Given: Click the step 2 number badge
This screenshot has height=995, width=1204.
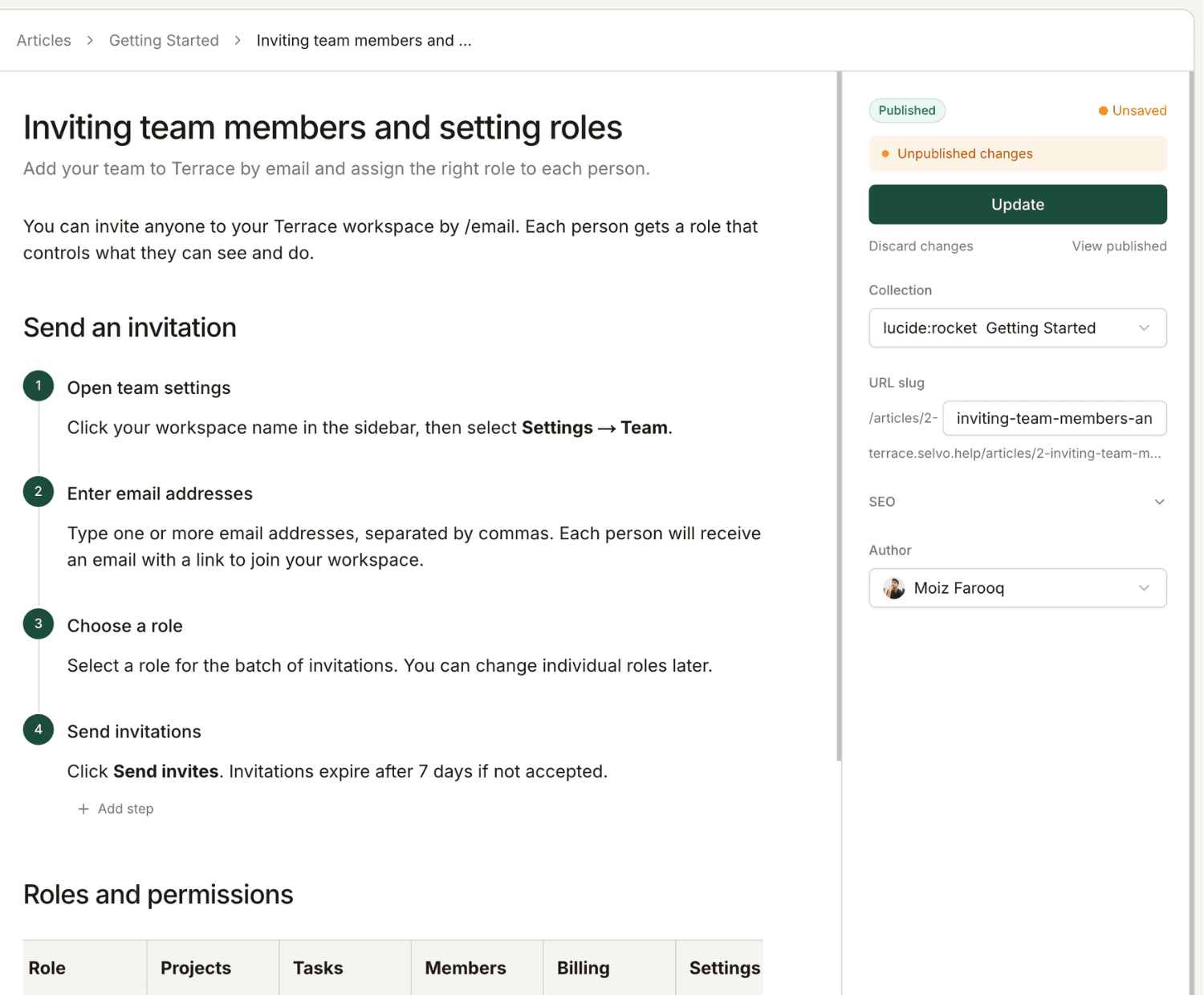Looking at the screenshot, I should (38, 492).
